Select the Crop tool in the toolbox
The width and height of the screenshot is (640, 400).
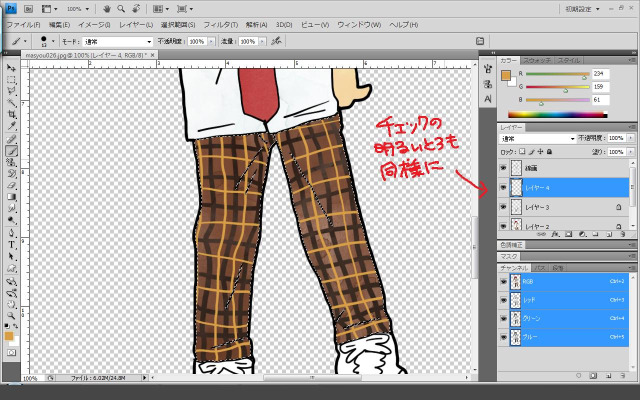tap(12, 114)
